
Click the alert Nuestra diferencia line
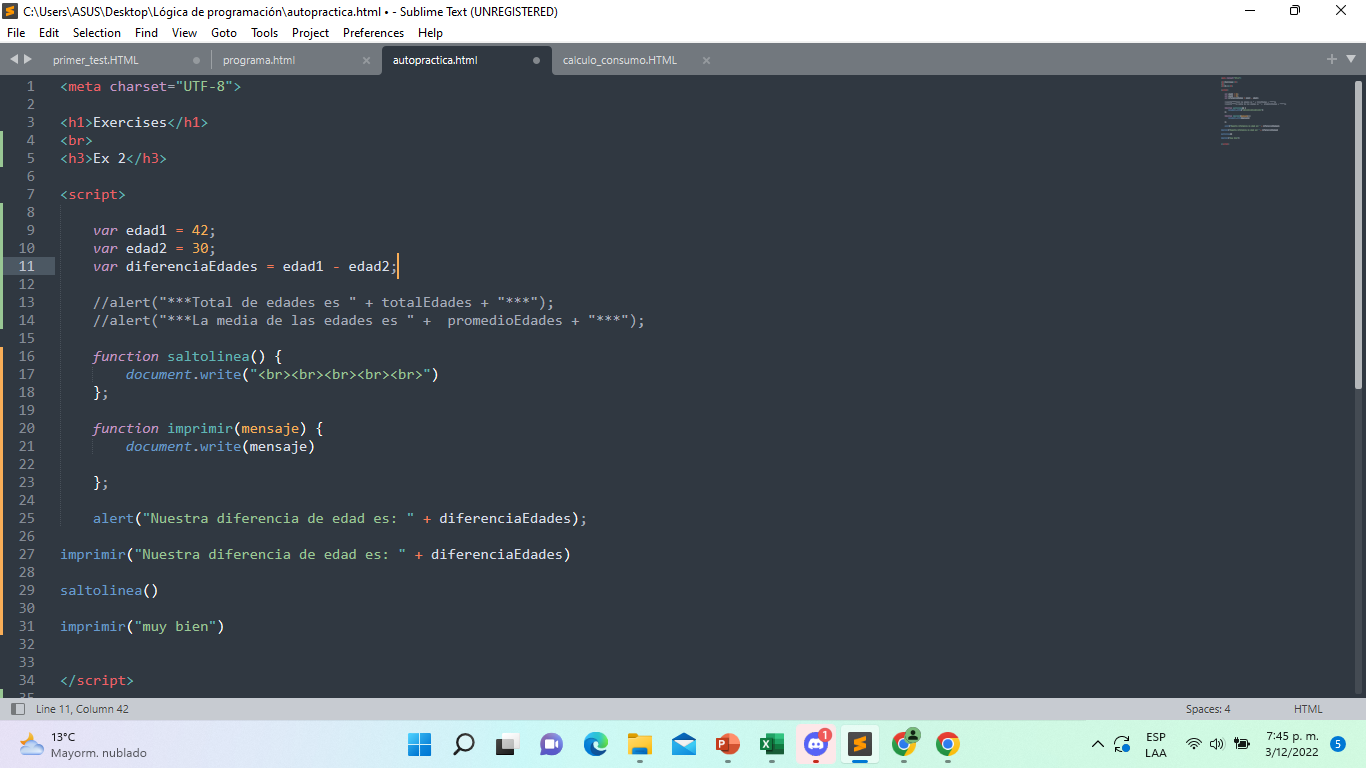point(340,518)
